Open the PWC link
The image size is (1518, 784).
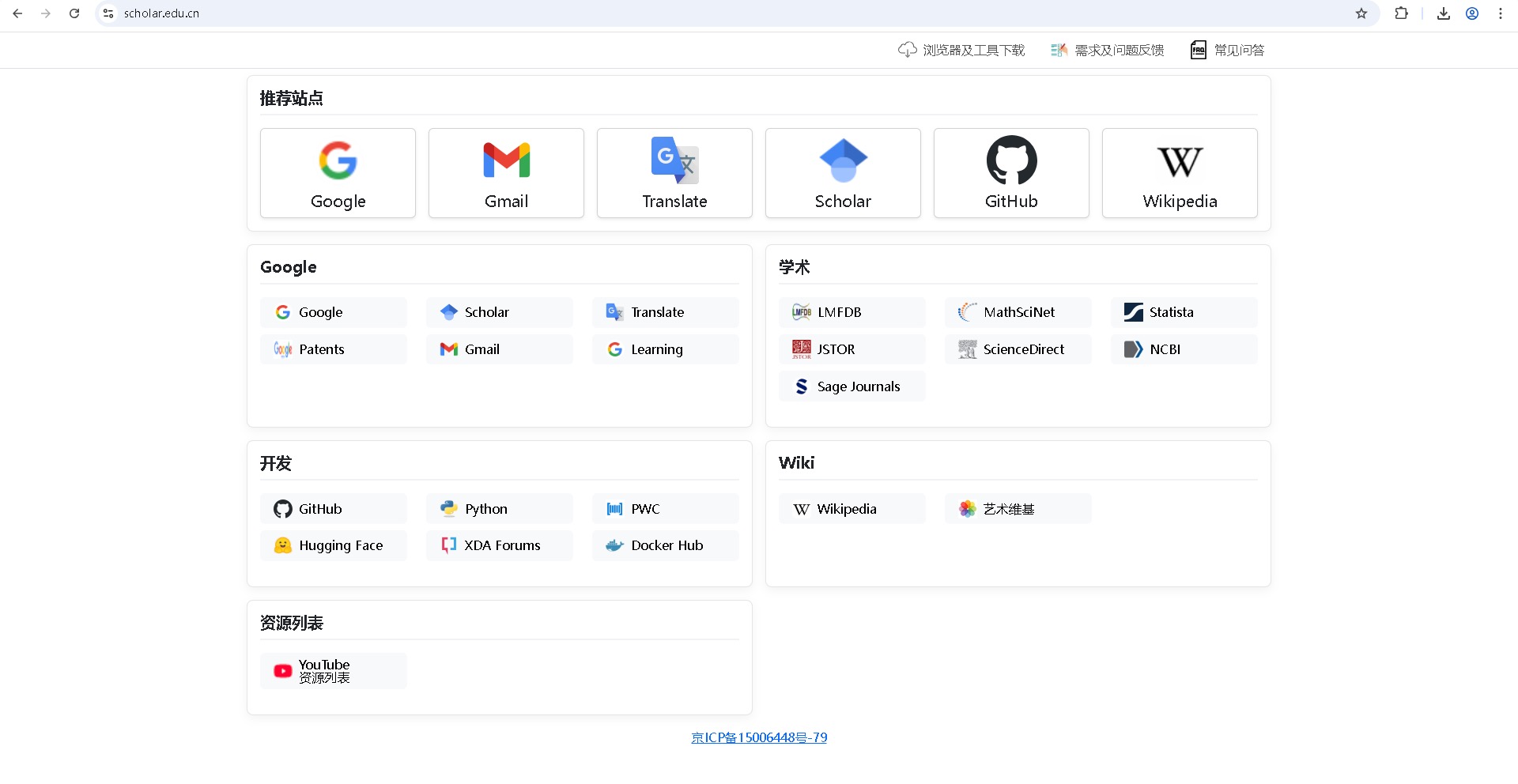[x=666, y=509]
